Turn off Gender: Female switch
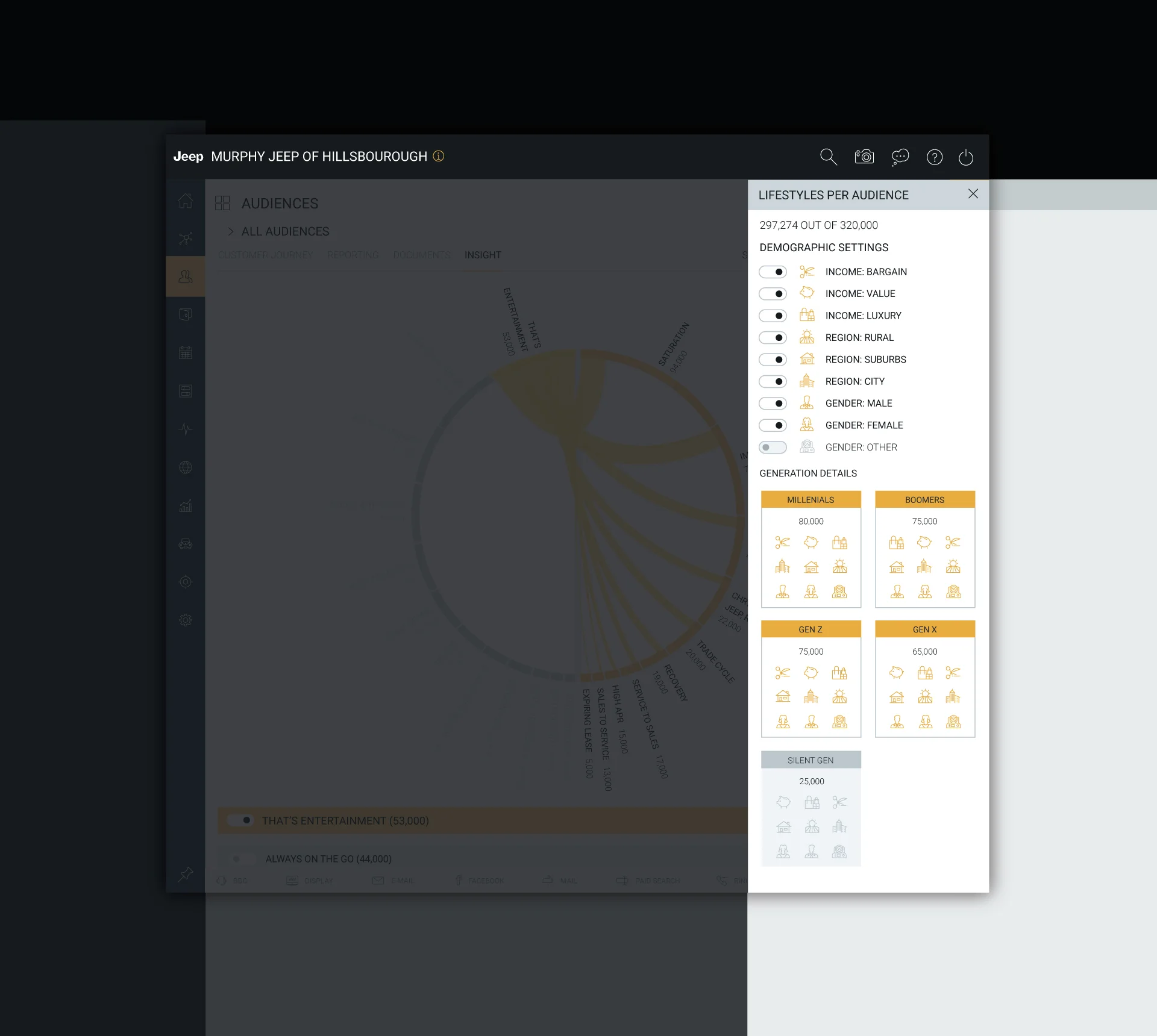 (x=773, y=425)
